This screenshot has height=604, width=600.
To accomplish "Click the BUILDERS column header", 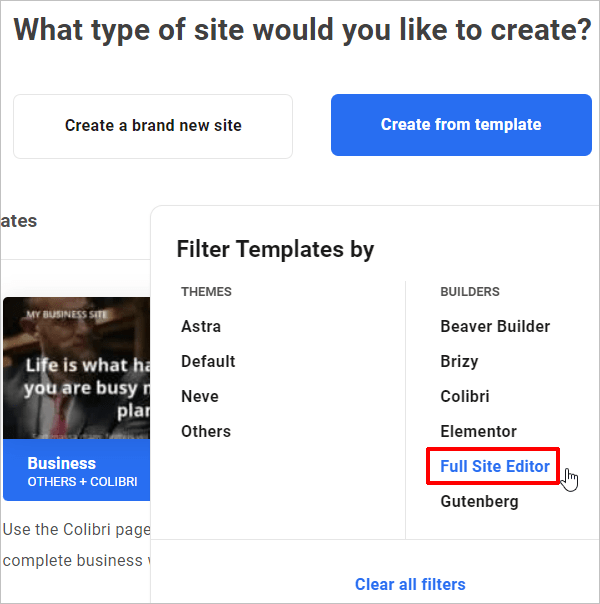I will point(470,292).
